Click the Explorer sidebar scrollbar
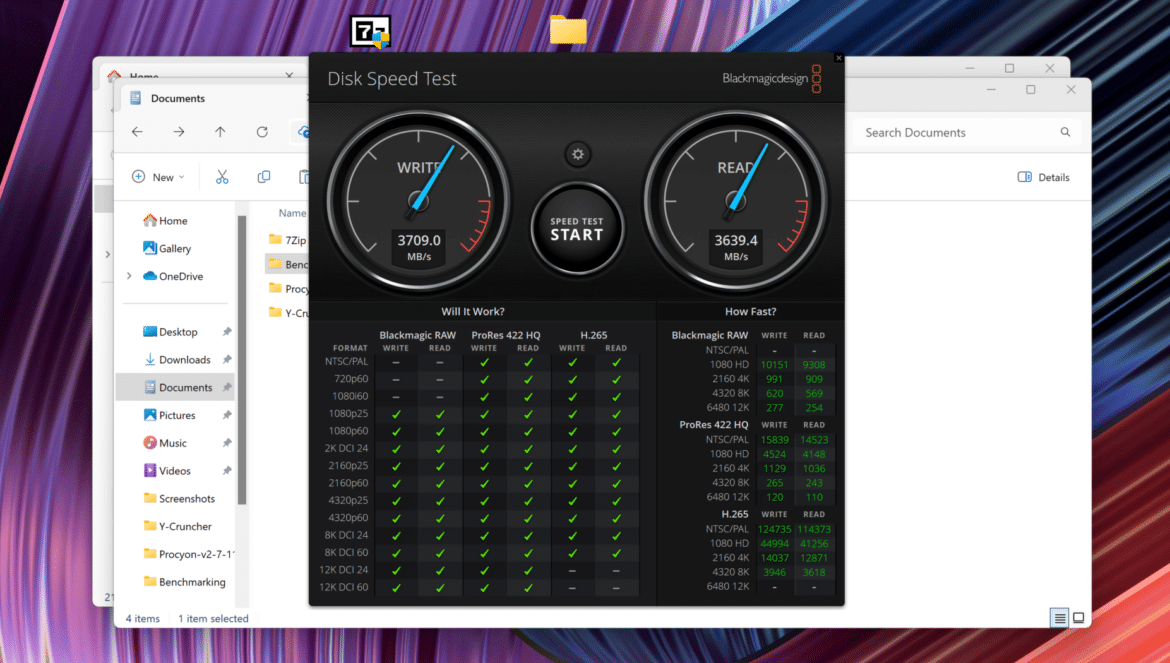 click(242, 360)
